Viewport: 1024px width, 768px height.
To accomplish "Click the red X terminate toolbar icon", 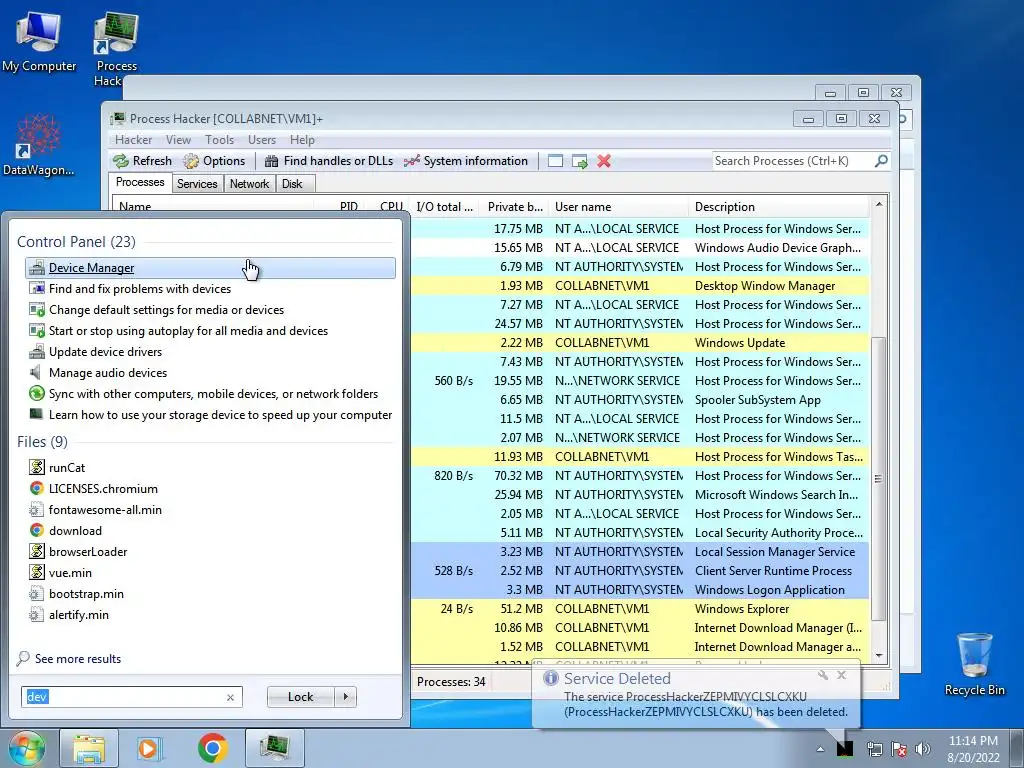I will tap(604, 161).
